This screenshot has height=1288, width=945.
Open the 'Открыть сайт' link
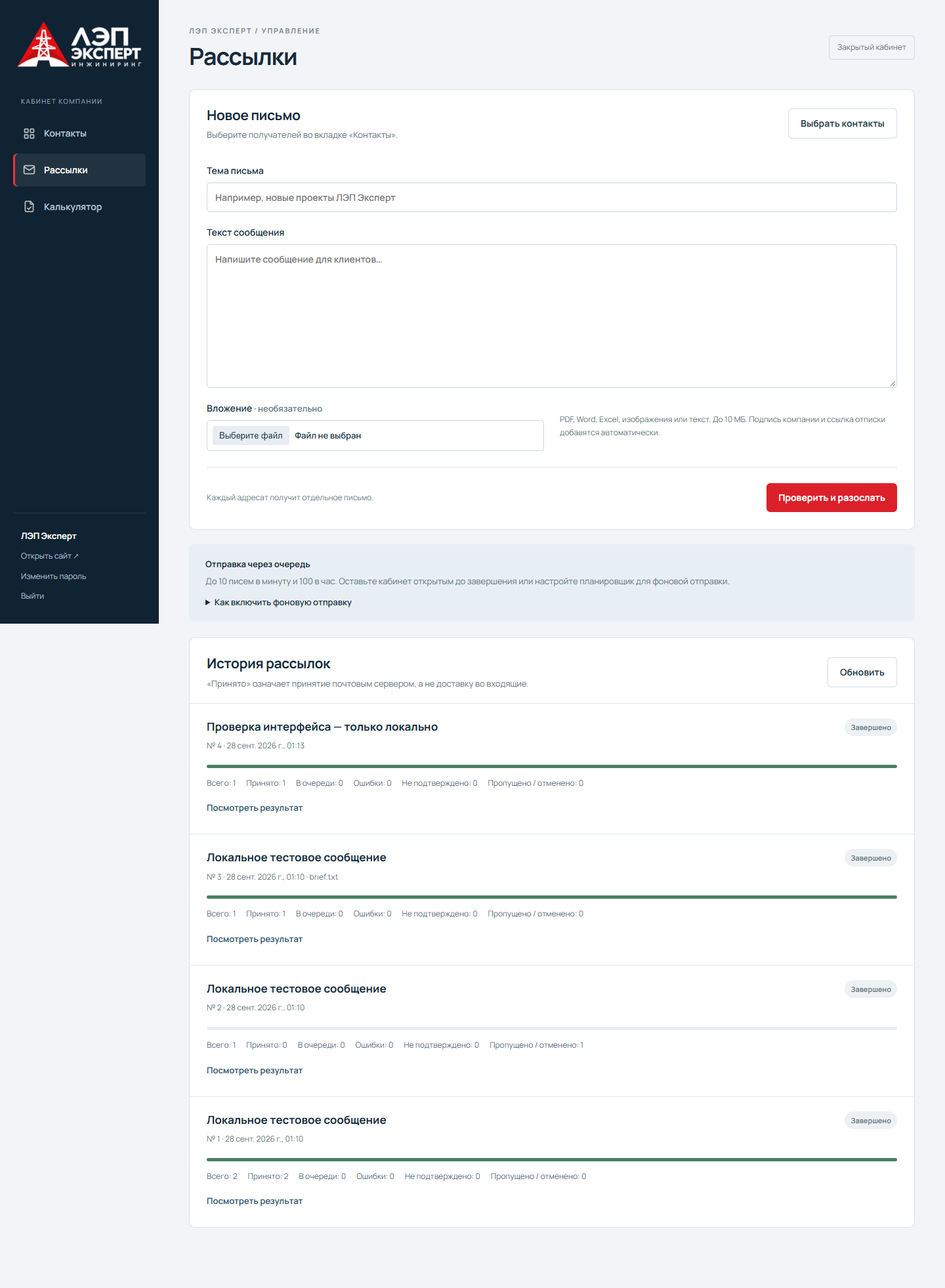point(49,556)
